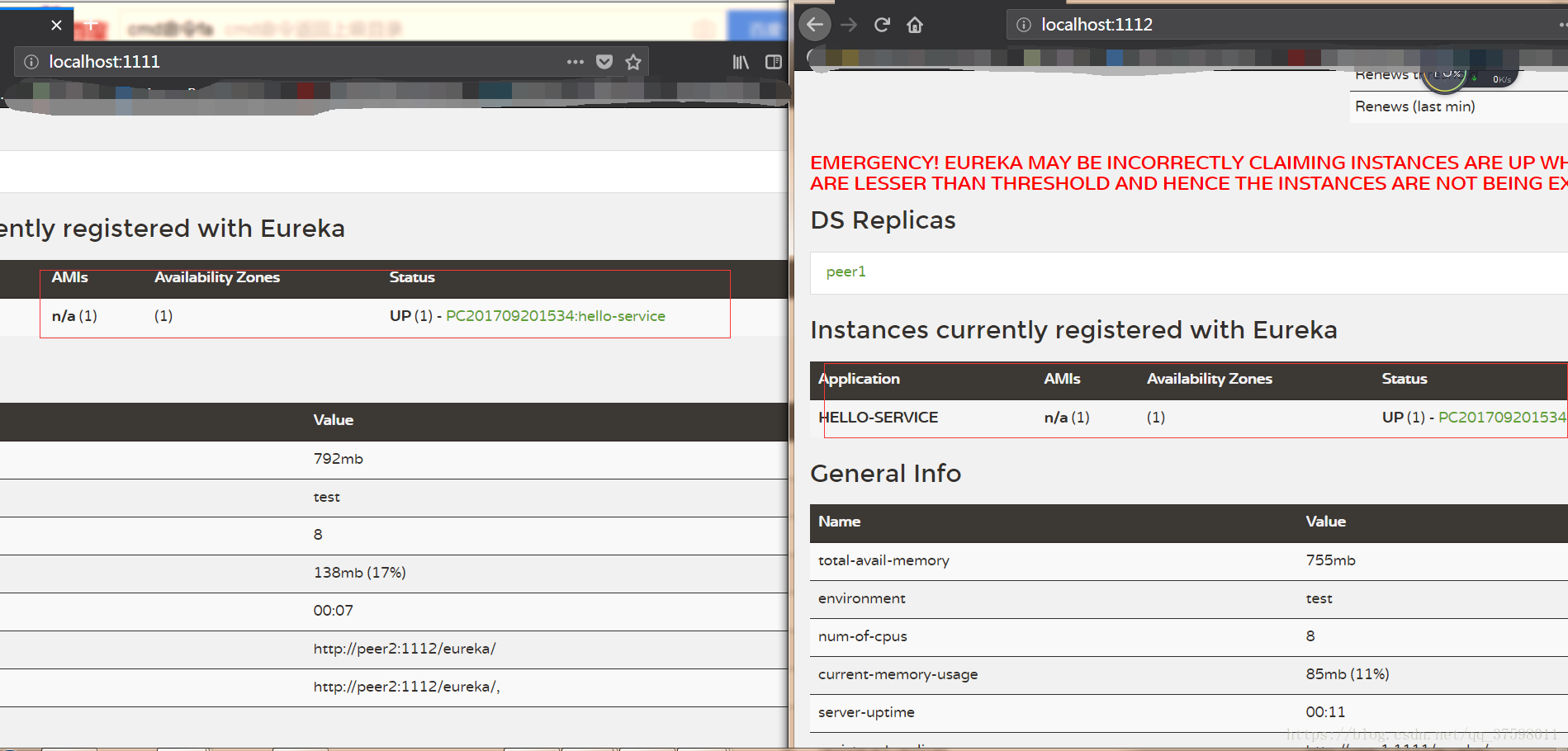
Task: Click the 00:07 uptime value
Action: pos(334,611)
